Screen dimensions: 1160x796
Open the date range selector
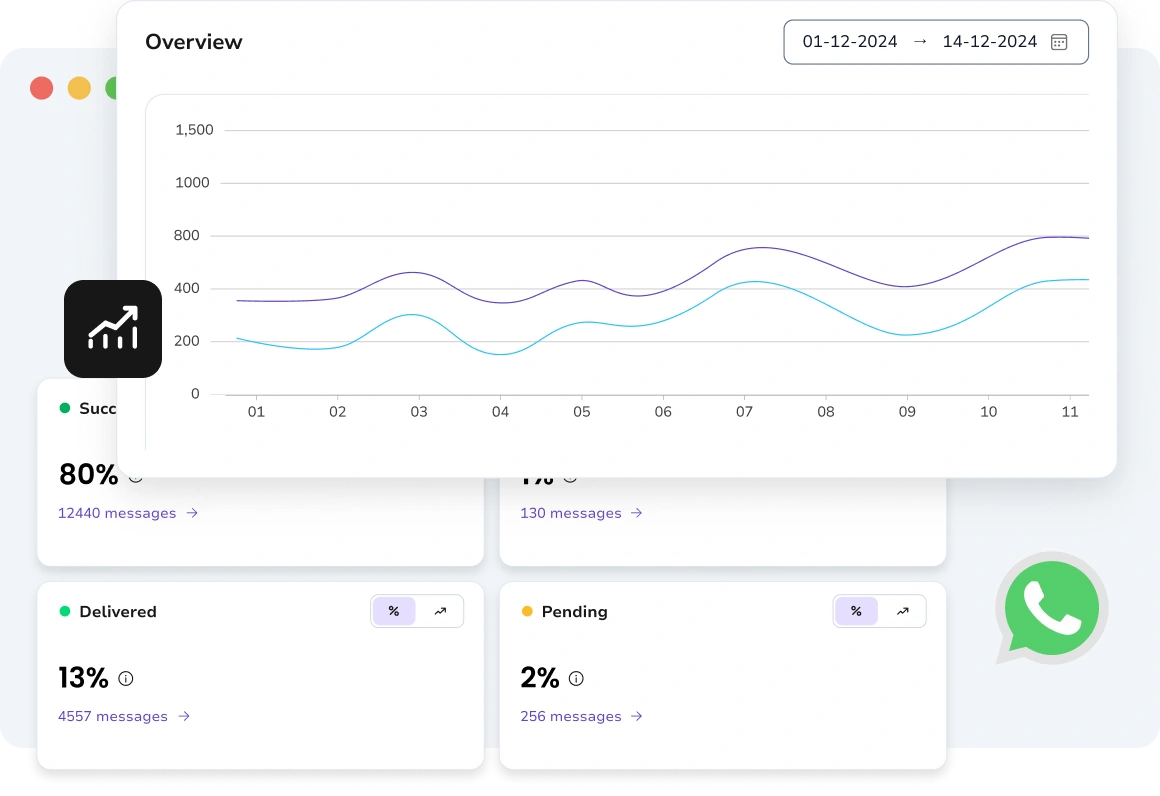pos(935,41)
